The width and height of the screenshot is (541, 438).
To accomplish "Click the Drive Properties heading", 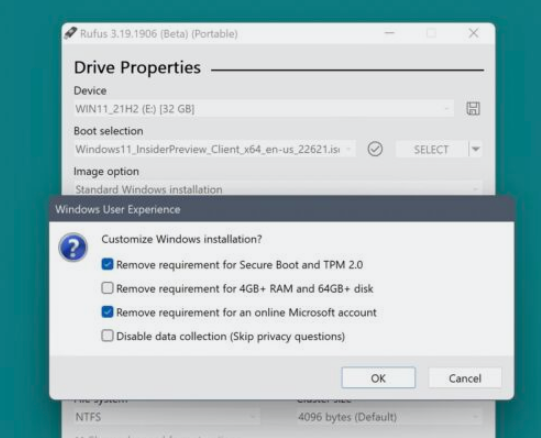I will coord(137,67).
